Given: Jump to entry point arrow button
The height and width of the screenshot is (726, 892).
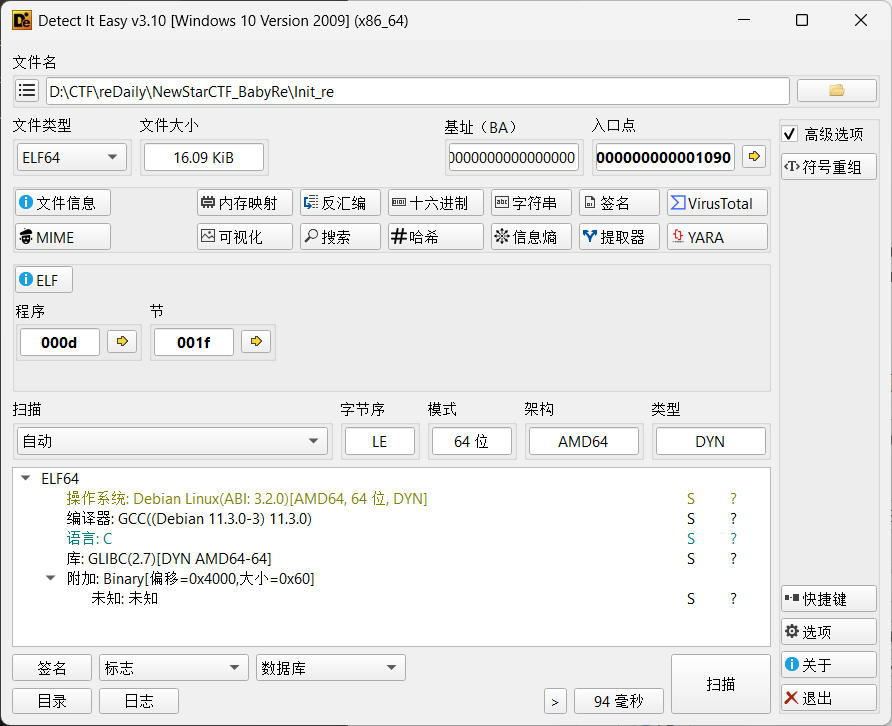Looking at the screenshot, I should [x=754, y=156].
